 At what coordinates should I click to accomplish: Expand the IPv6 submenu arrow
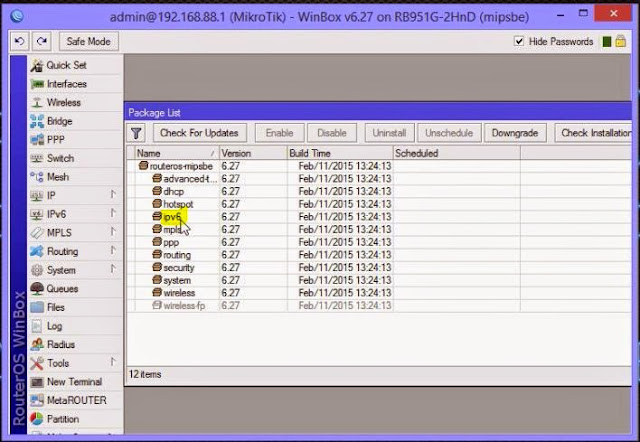pos(113,213)
